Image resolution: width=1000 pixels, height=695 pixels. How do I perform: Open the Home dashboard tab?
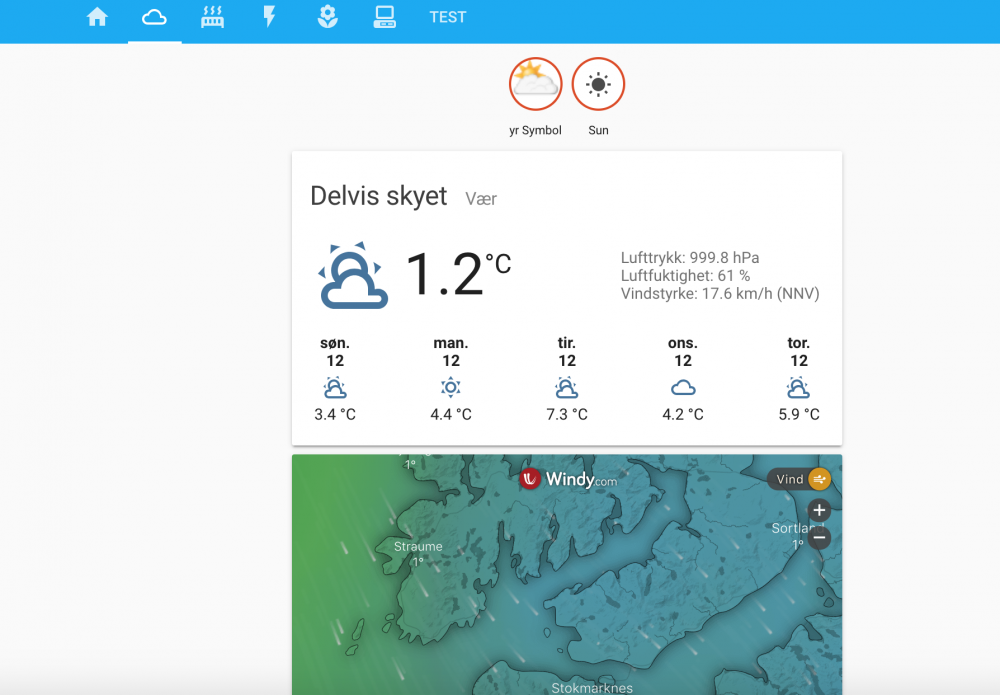pos(97,17)
